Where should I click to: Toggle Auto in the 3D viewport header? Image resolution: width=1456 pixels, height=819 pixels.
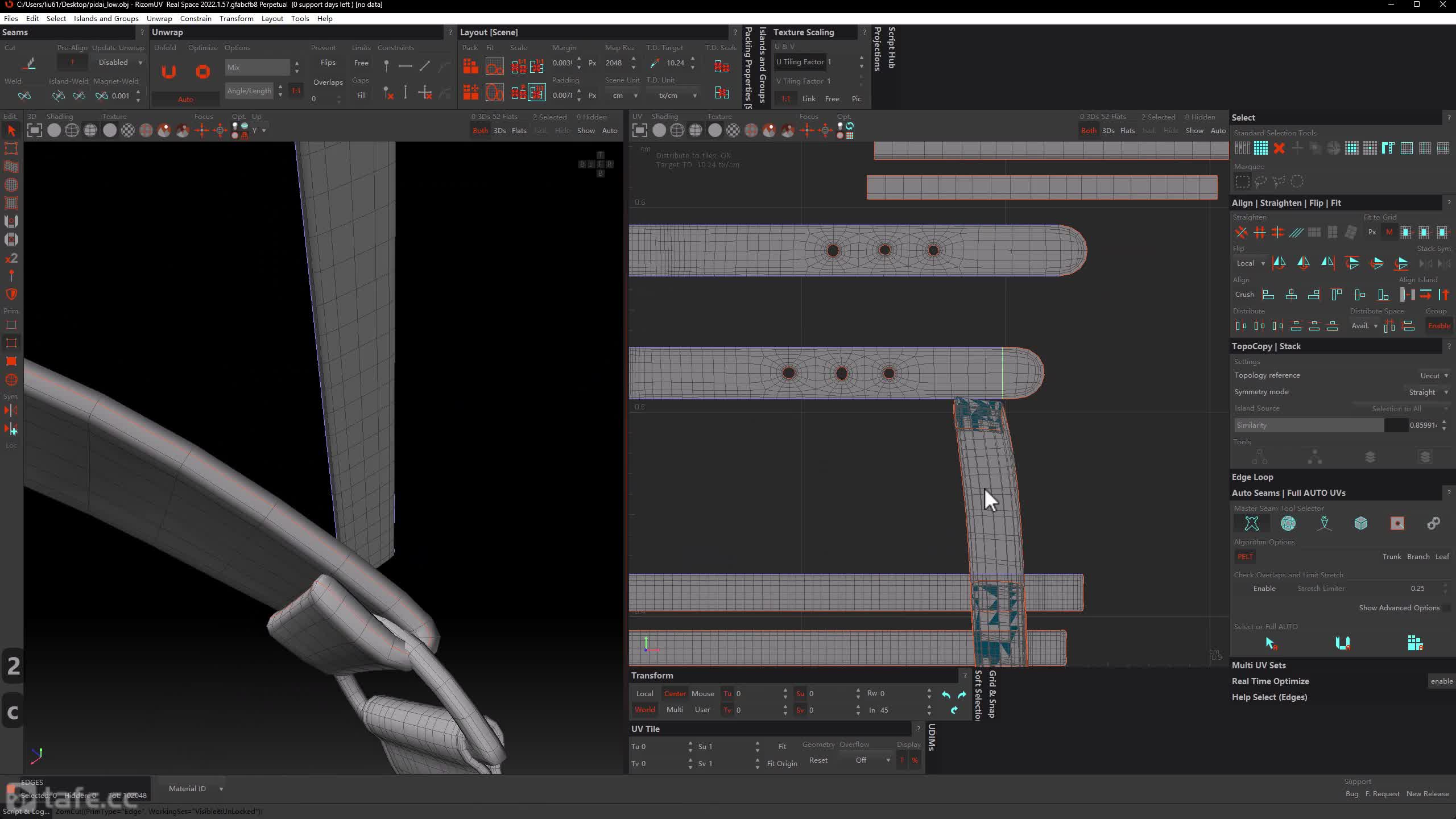[610, 131]
